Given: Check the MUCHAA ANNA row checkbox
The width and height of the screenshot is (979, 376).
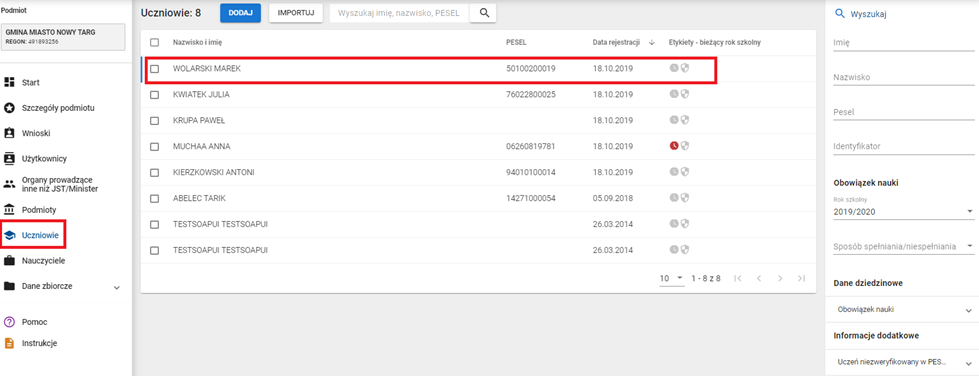Looking at the screenshot, I should coord(154,146).
